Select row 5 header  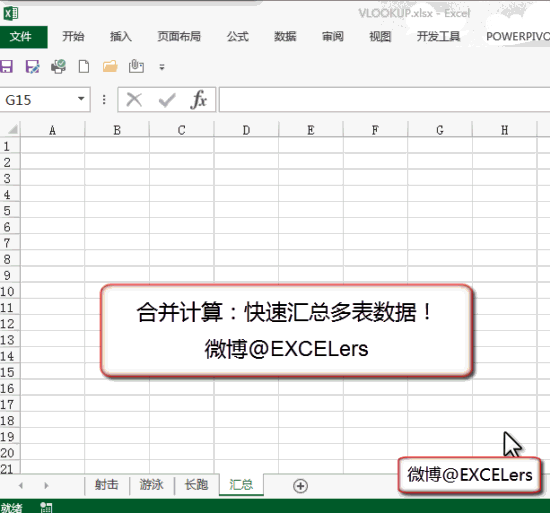point(10,211)
